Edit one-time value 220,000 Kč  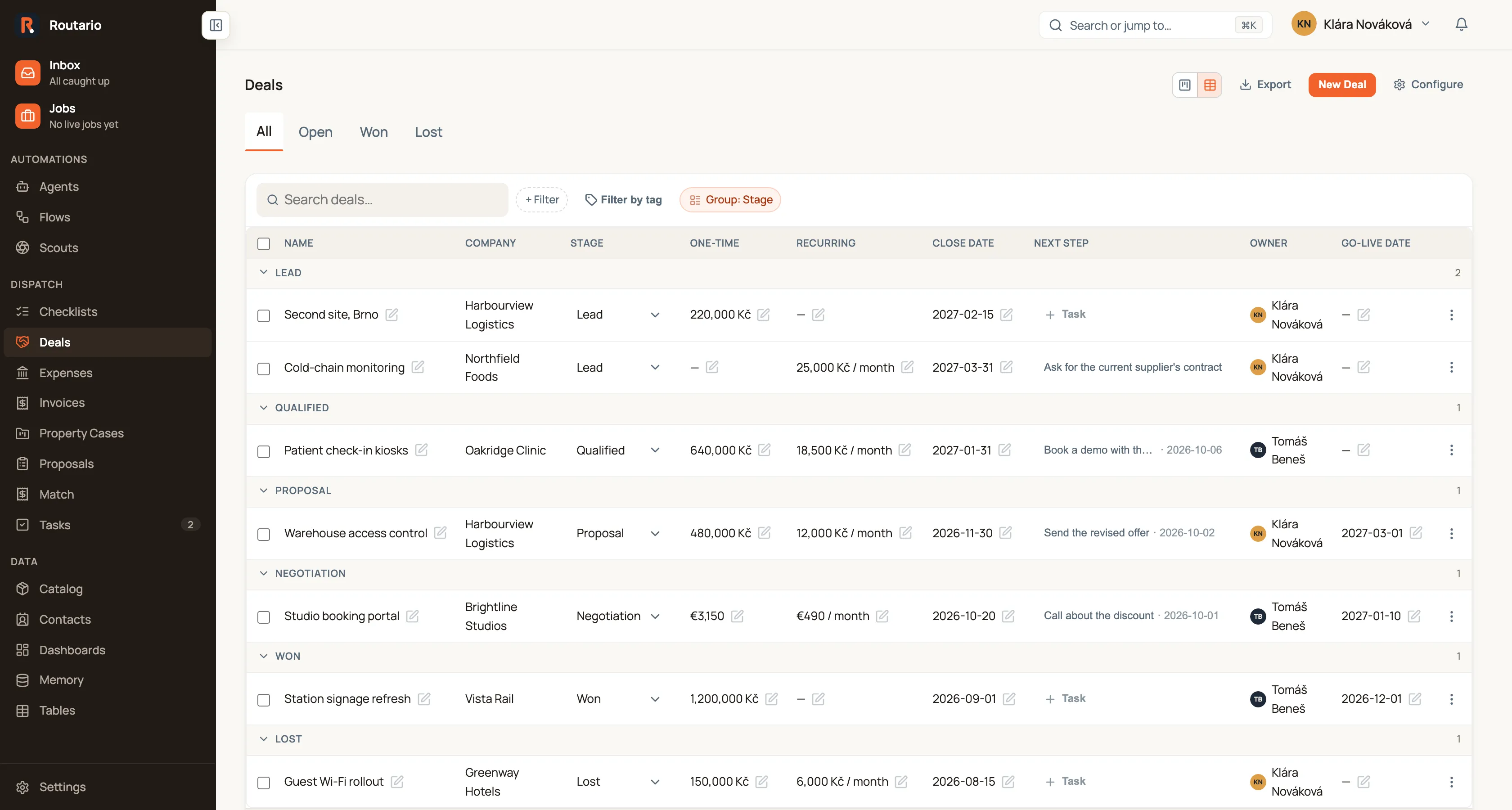pos(763,315)
